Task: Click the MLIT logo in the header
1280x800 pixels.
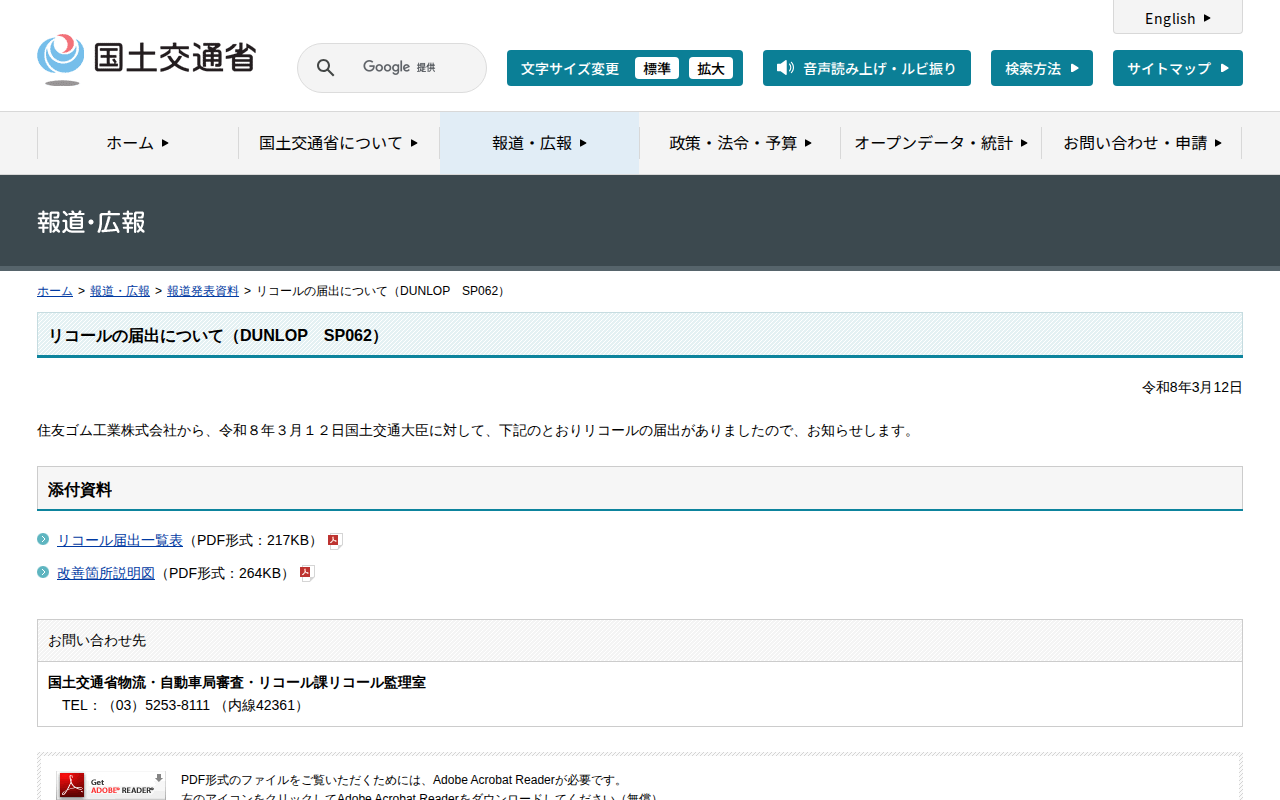Action: pos(146,59)
